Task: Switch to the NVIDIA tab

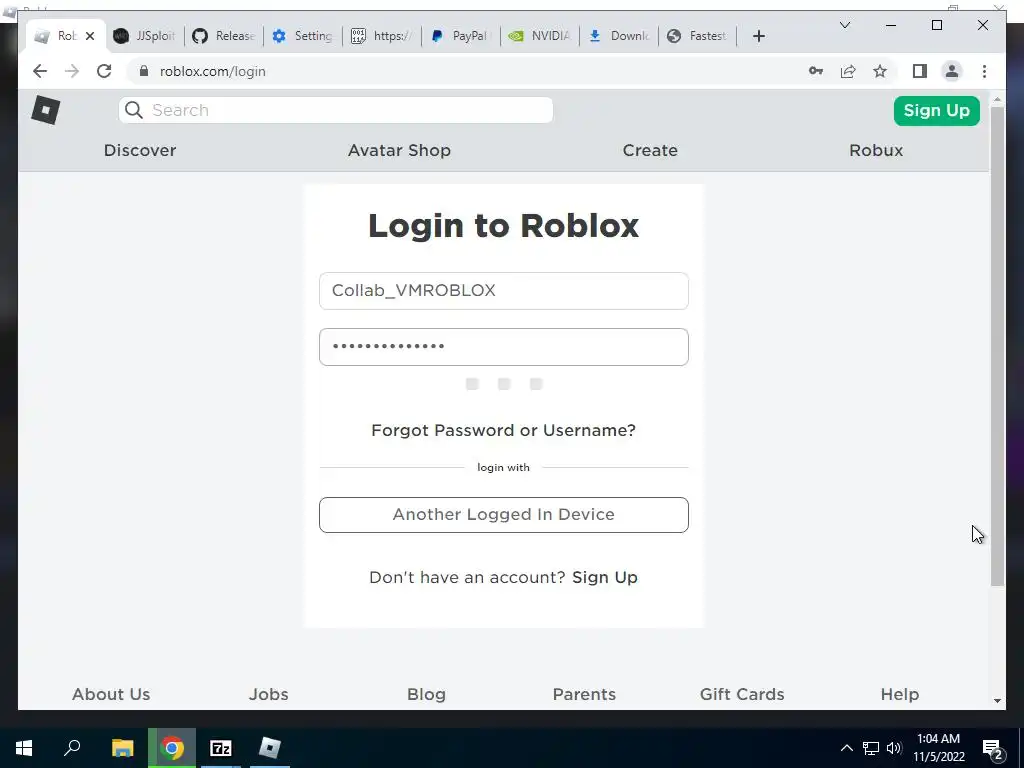Action: pyautogui.click(x=539, y=36)
